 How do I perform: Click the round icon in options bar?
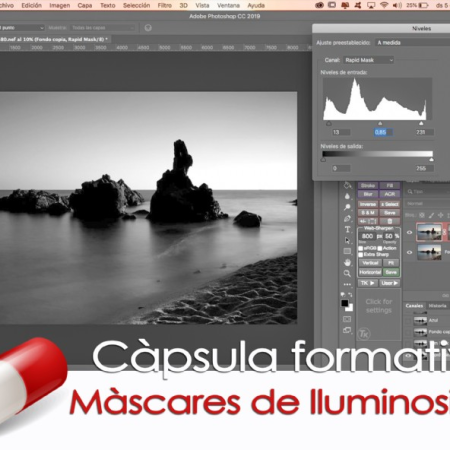148,28
